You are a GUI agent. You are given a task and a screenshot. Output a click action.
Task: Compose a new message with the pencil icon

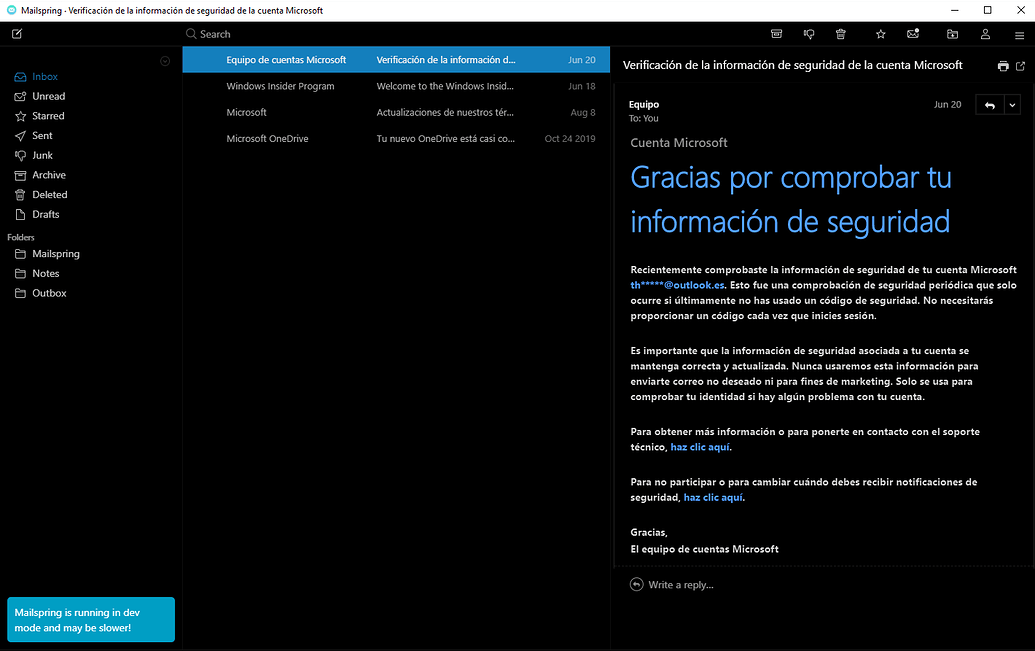17,34
